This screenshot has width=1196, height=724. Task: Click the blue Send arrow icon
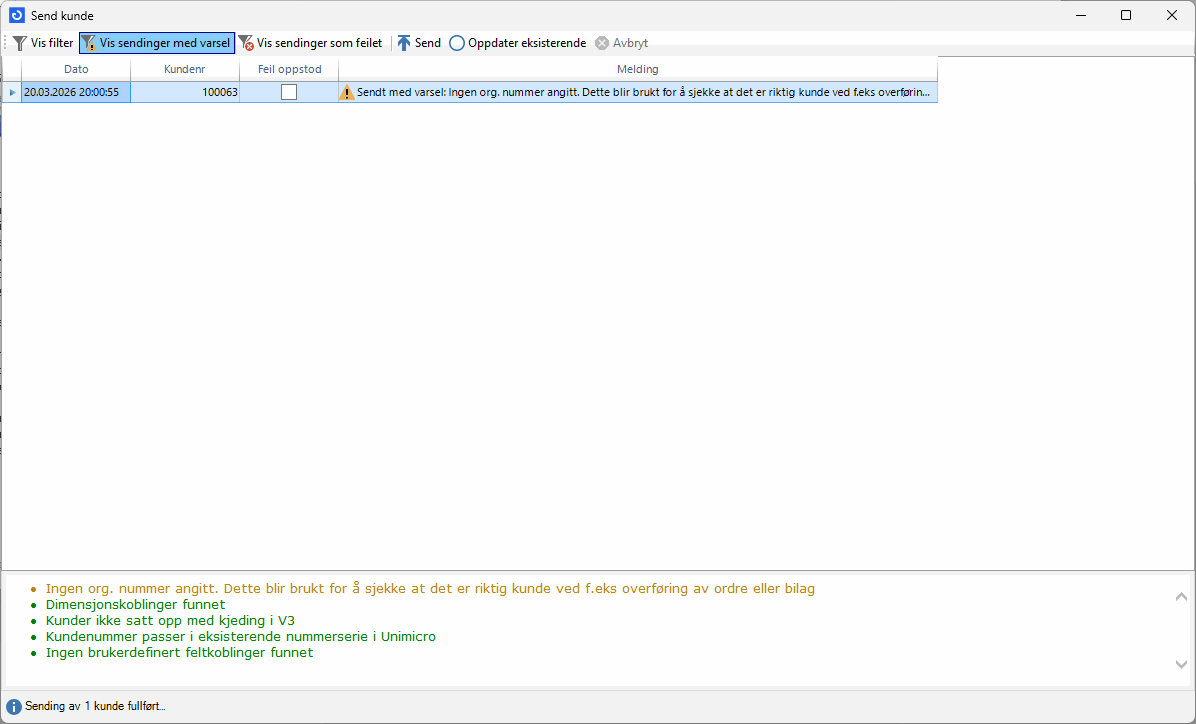[404, 43]
